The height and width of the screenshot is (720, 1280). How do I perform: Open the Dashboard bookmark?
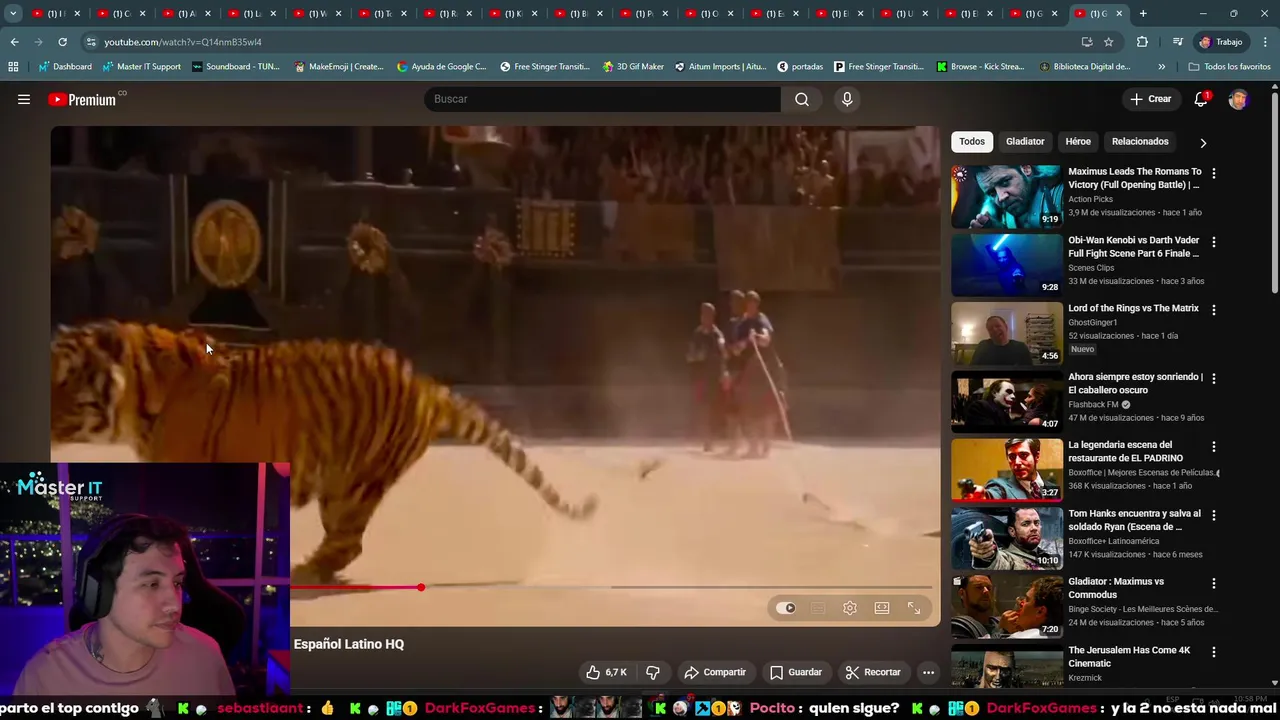click(x=65, y=67)
